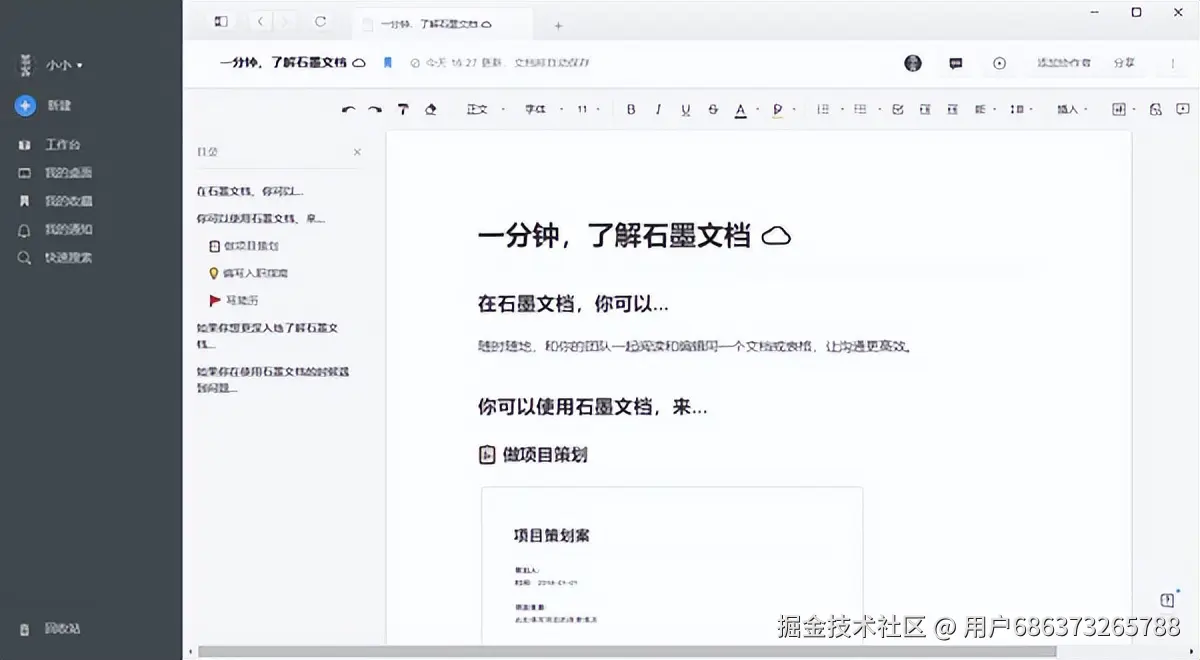The width and height of the screenshot is (1200, 660).
Task: Open the line spacing dropdown
Action: point(1022,109)
